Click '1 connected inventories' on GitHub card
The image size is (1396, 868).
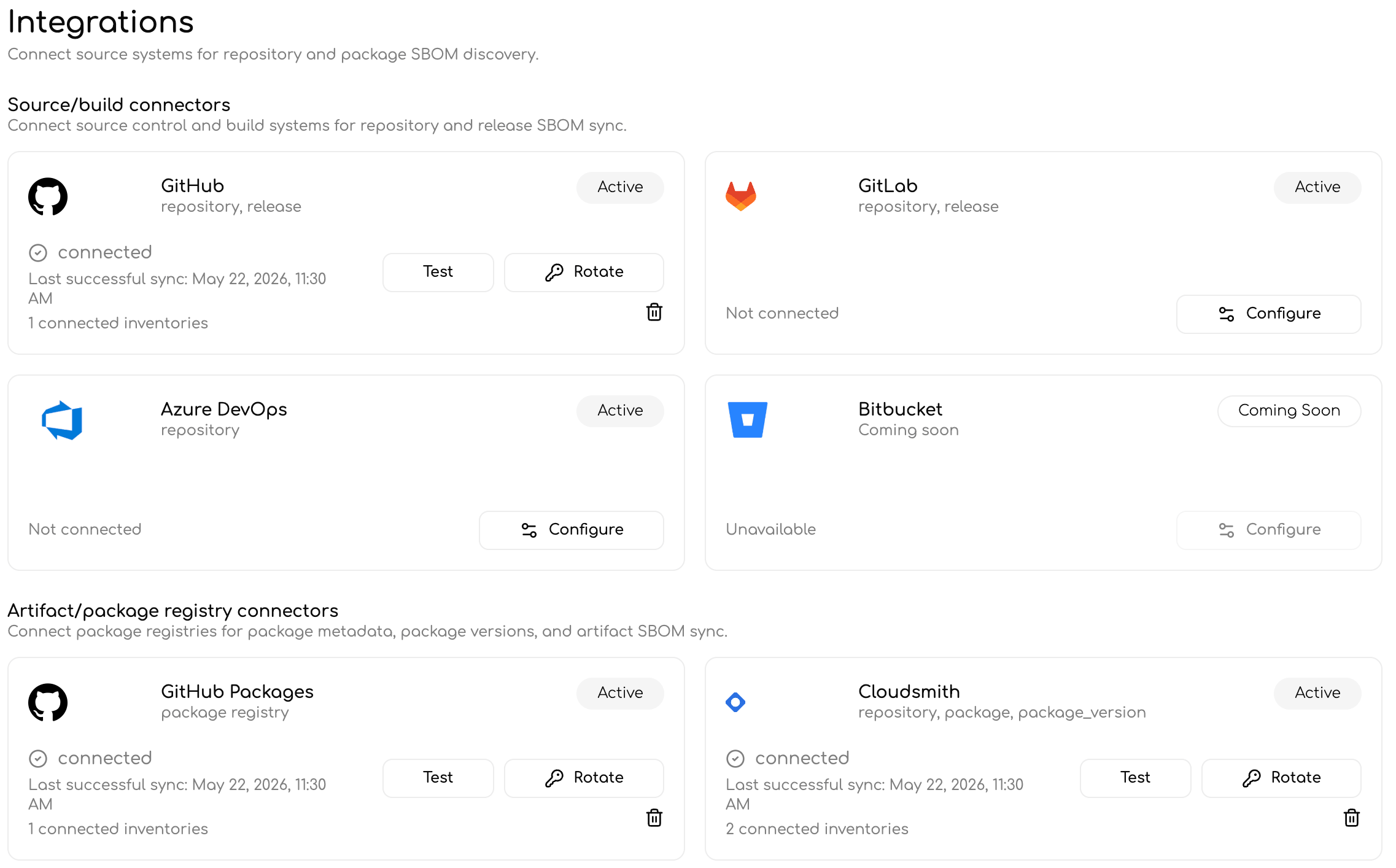(118, 323)
